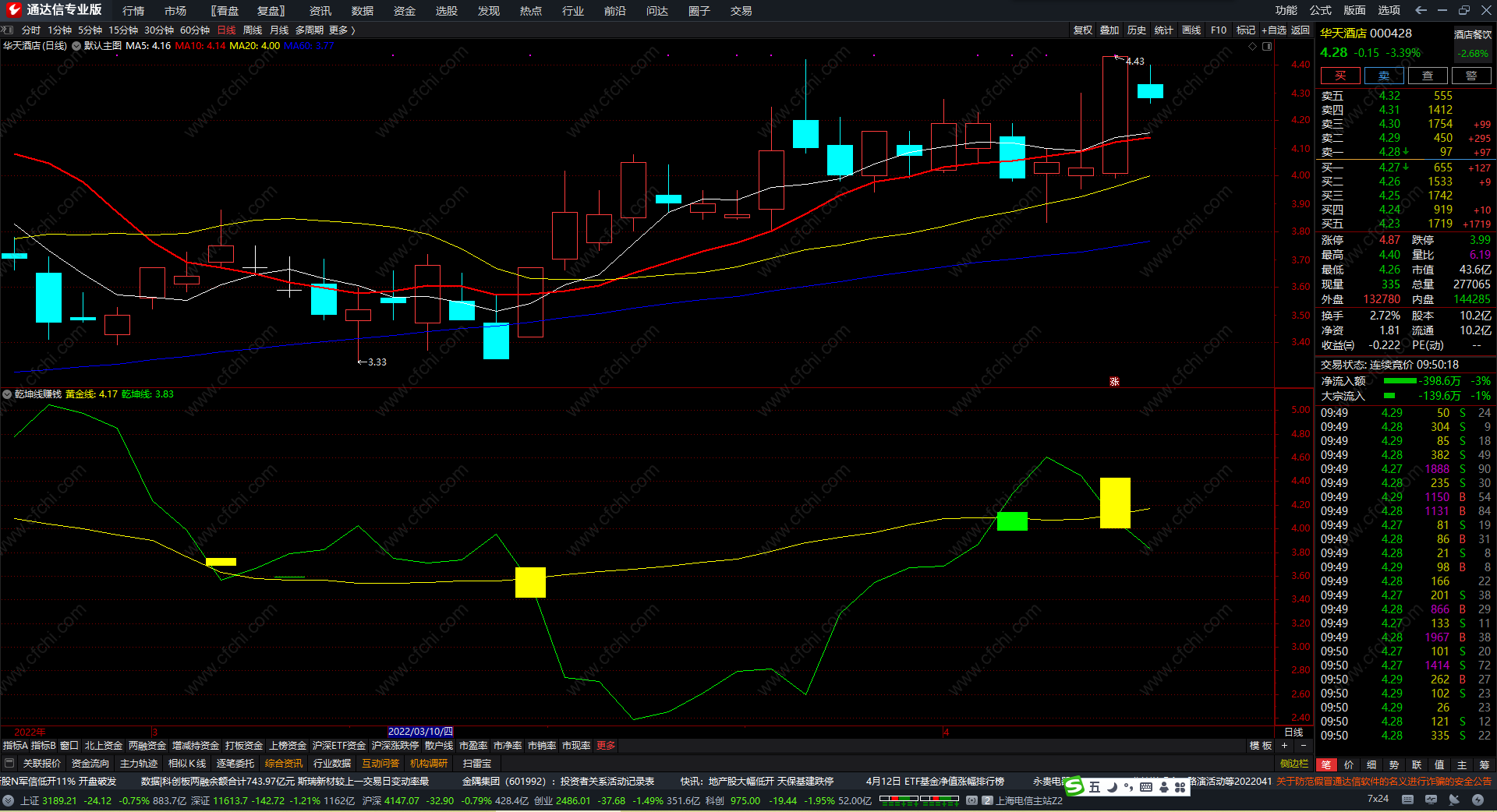Click the keyboard icon in status bar

(1407, 800)
